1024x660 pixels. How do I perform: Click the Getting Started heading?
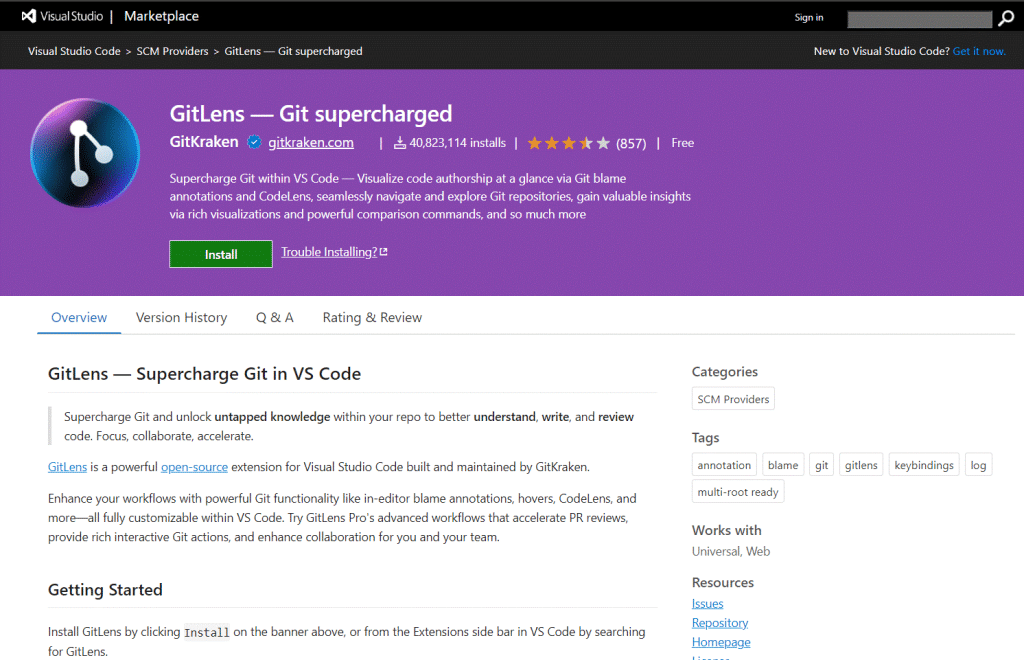(x=105, y=589)
